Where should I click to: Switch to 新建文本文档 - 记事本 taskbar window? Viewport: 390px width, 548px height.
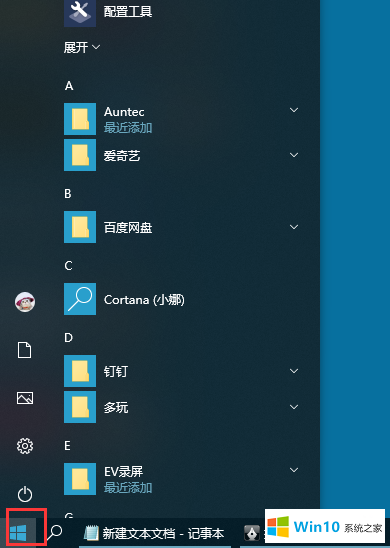(154, 533)
